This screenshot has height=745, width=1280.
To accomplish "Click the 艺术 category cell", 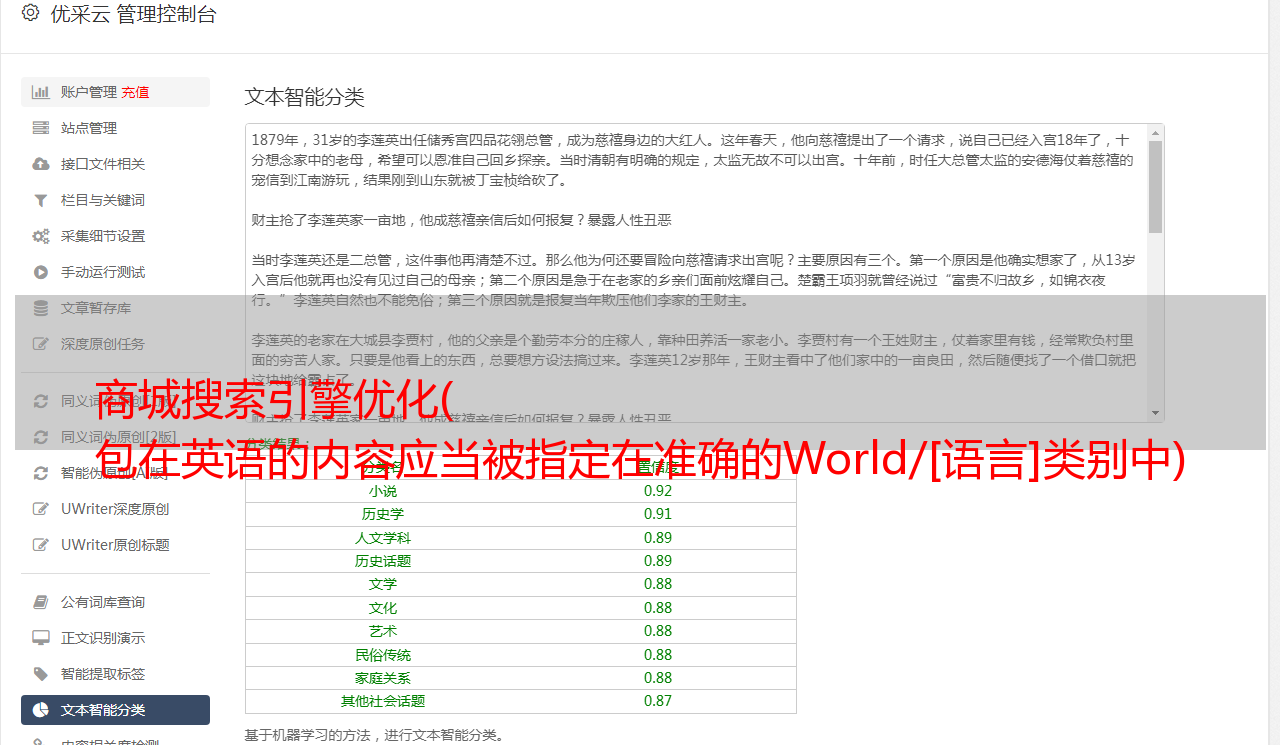I will click(382, 631).
